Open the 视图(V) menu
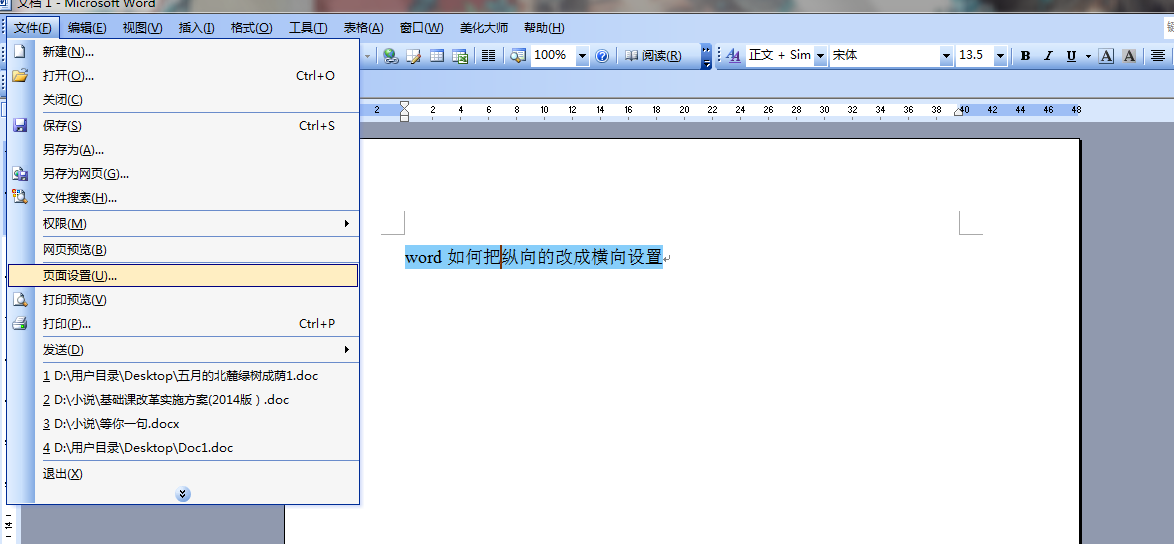 point(142,28)
